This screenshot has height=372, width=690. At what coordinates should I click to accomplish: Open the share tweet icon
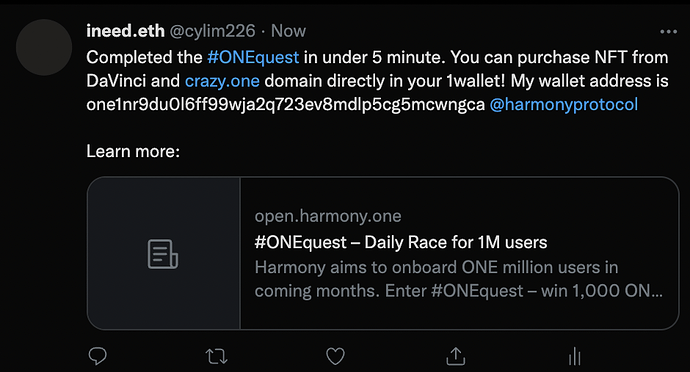(x=455, y=356)
